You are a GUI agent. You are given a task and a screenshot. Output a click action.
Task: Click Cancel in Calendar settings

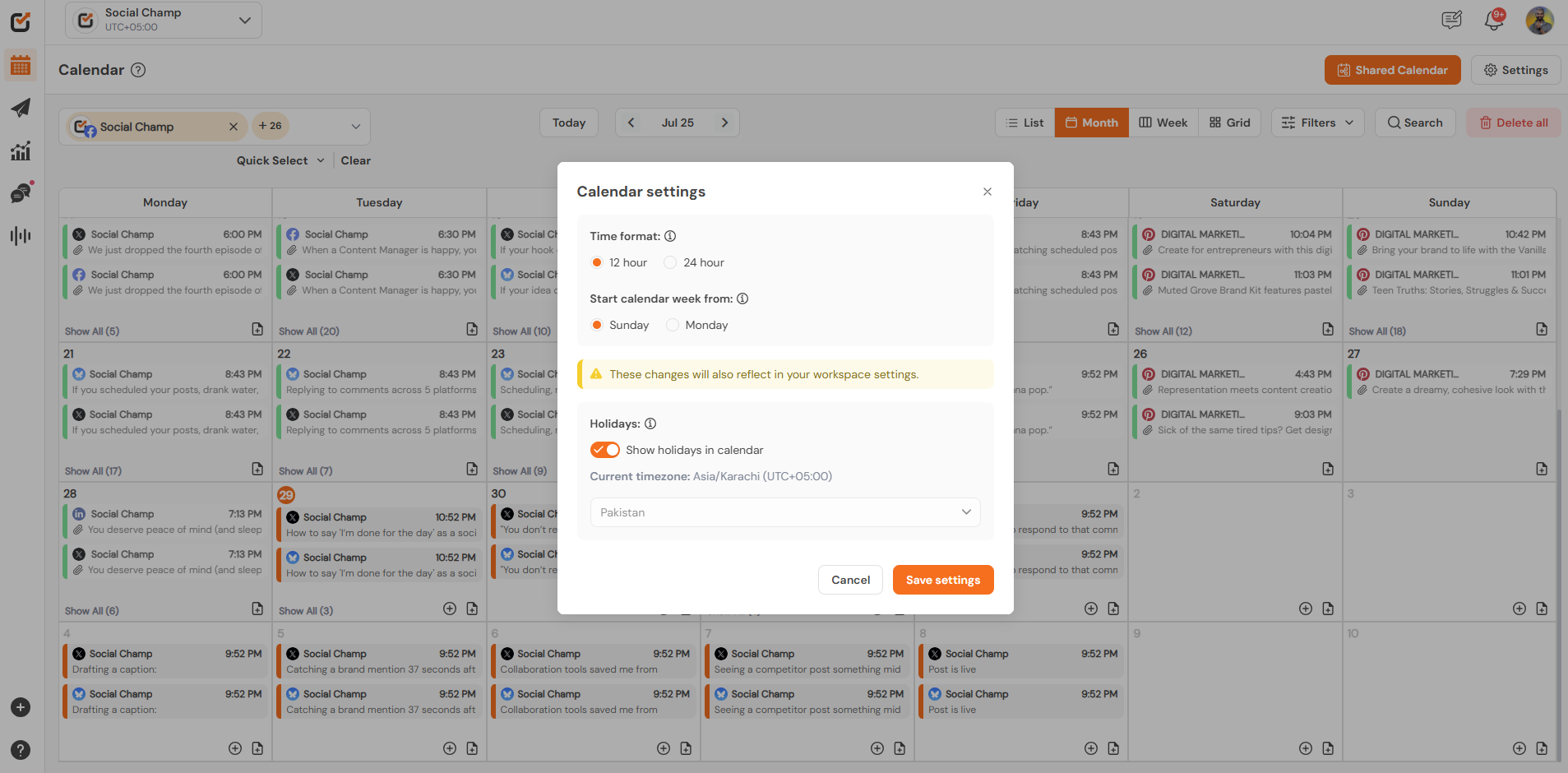pyautogui.click(x=850, y=580)
